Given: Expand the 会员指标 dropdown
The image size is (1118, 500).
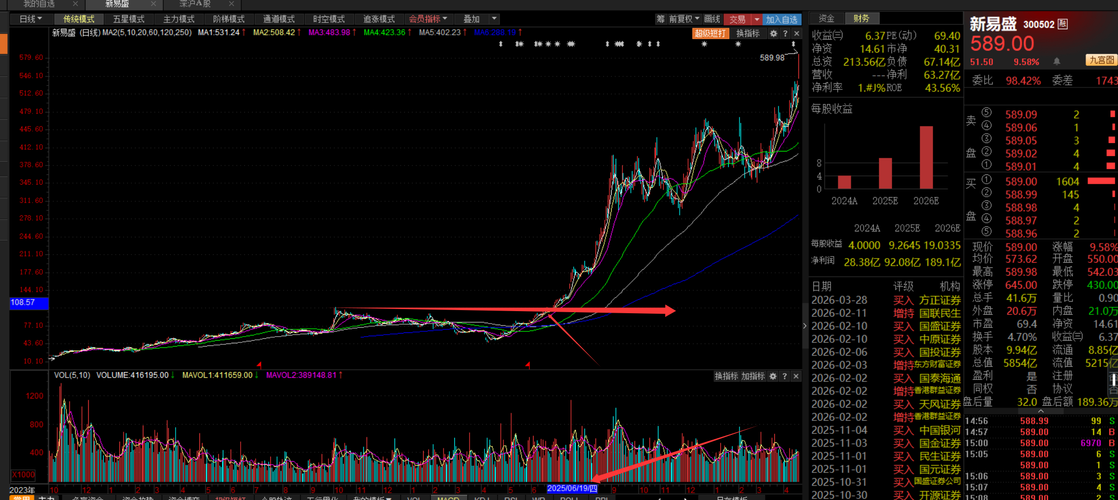Looking at the screenshot, I should (x=428, y=19).
